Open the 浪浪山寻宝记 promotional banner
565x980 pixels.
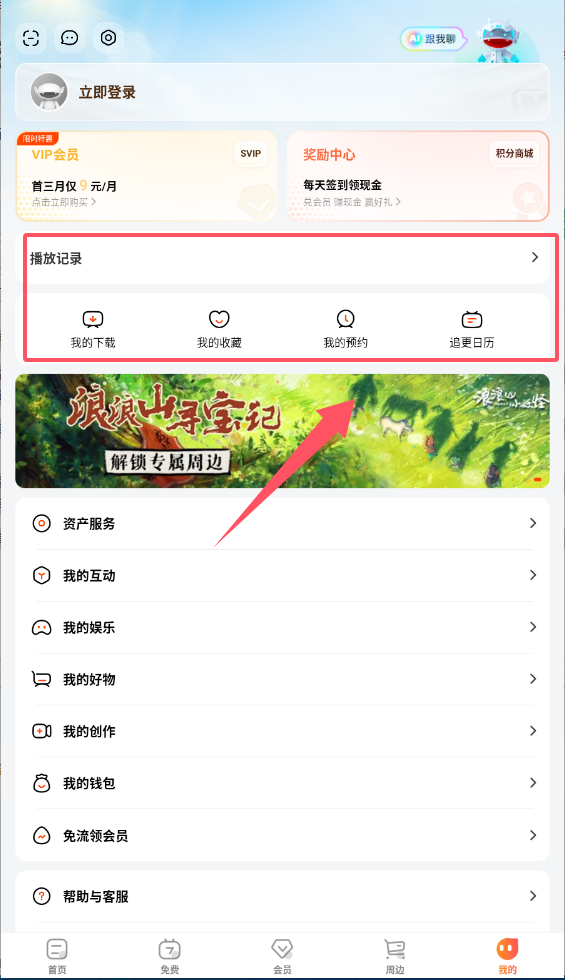[282, 431]
